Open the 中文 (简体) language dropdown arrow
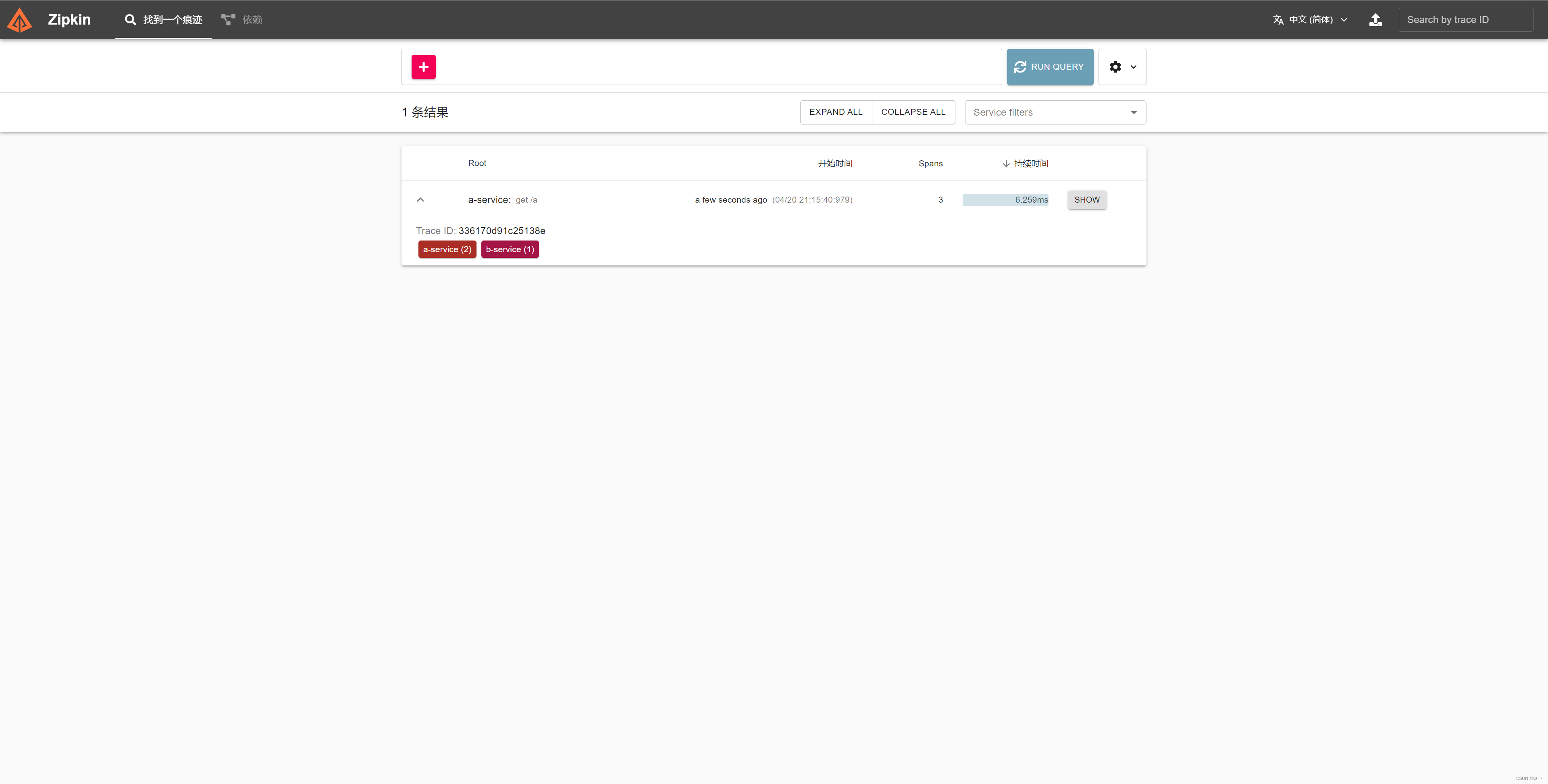 [x=1344, y=19]
